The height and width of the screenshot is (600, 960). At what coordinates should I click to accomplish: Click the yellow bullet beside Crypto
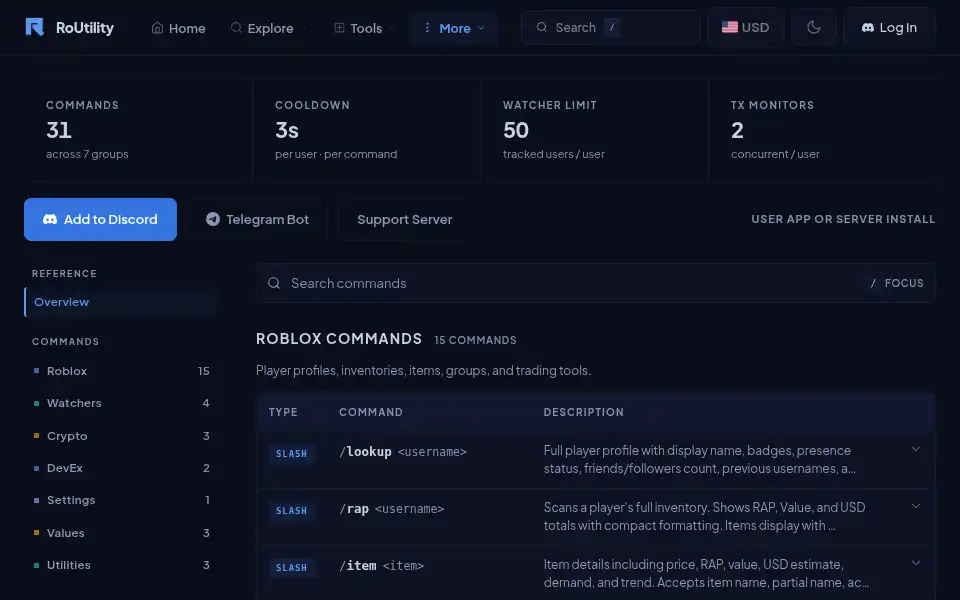(36, 435)
